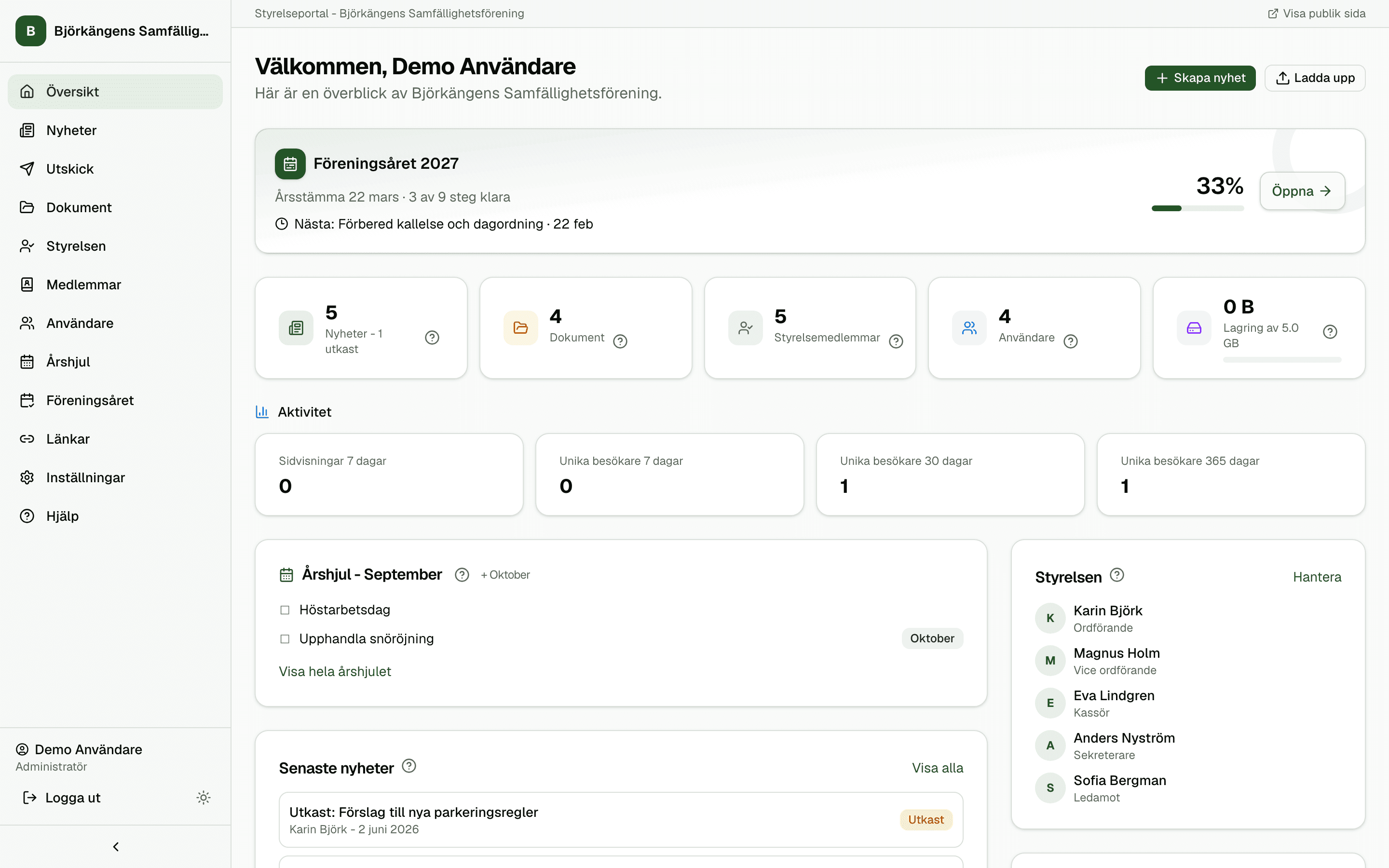This screenshot has height=868, width=1389.
Task: Click Sofia Bergman's avatar S
Action: coord(1050,788)
